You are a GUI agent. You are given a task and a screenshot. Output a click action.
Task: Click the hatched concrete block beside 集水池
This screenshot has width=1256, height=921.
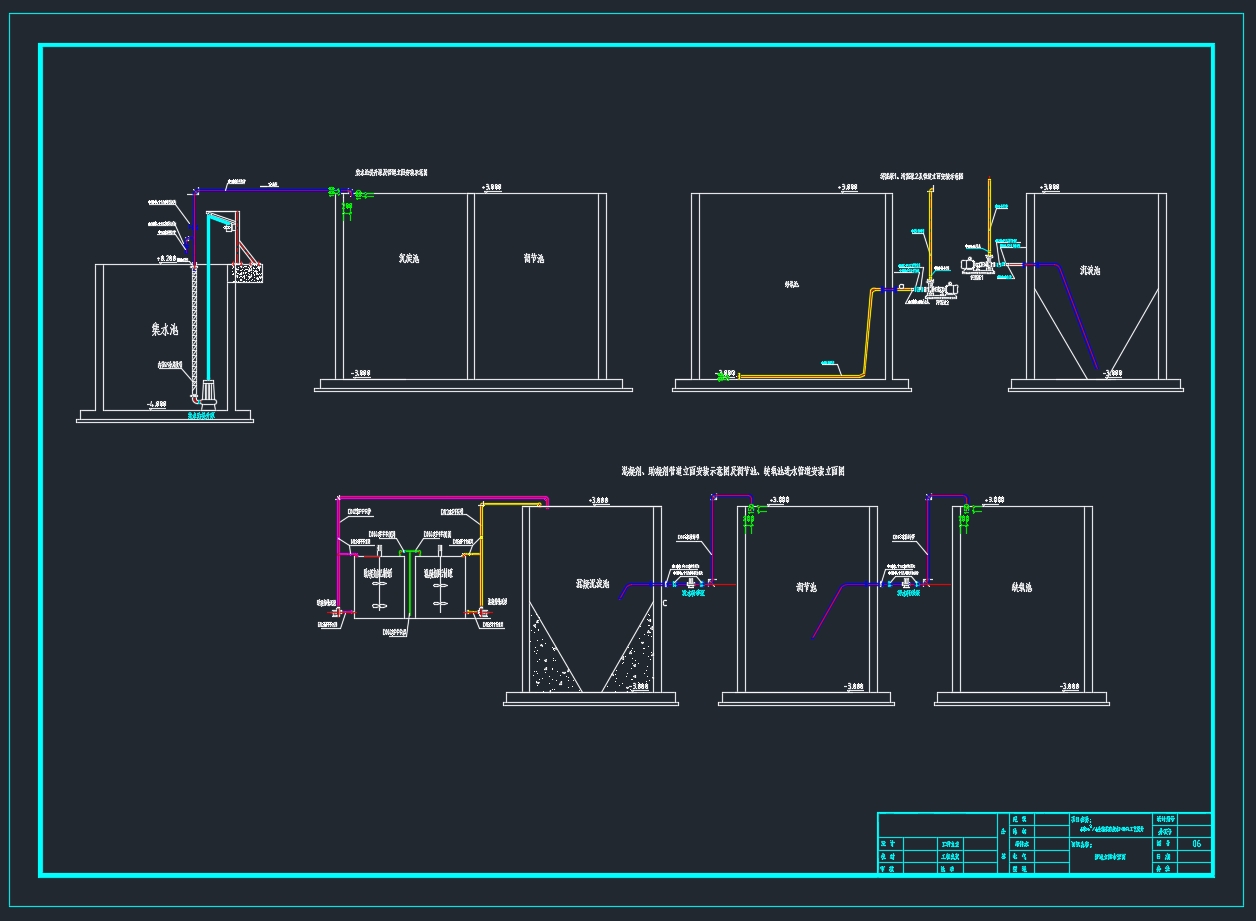pos(245,272)
